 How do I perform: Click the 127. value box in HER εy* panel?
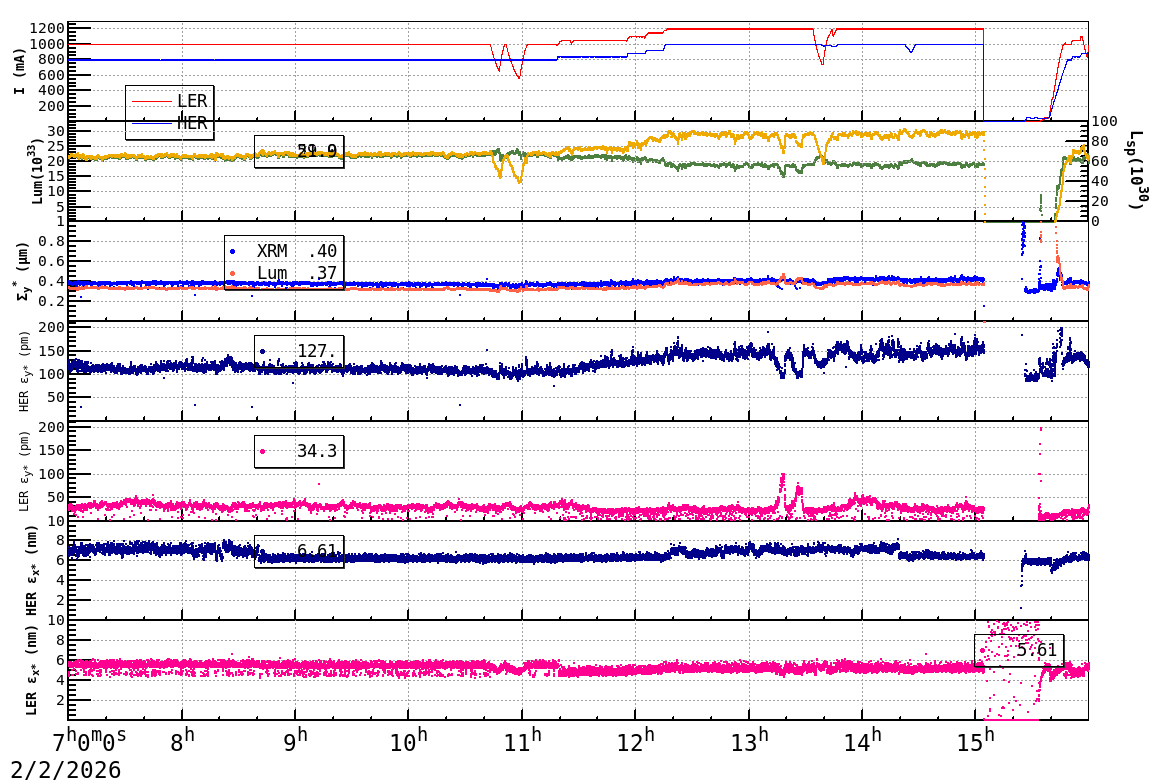(299, 351)
